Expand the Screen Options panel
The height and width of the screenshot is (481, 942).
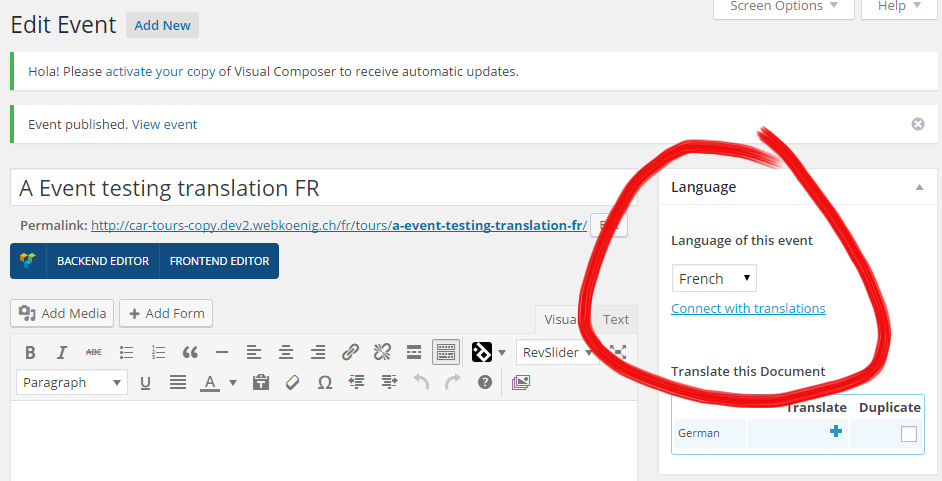tap(783, 7)
